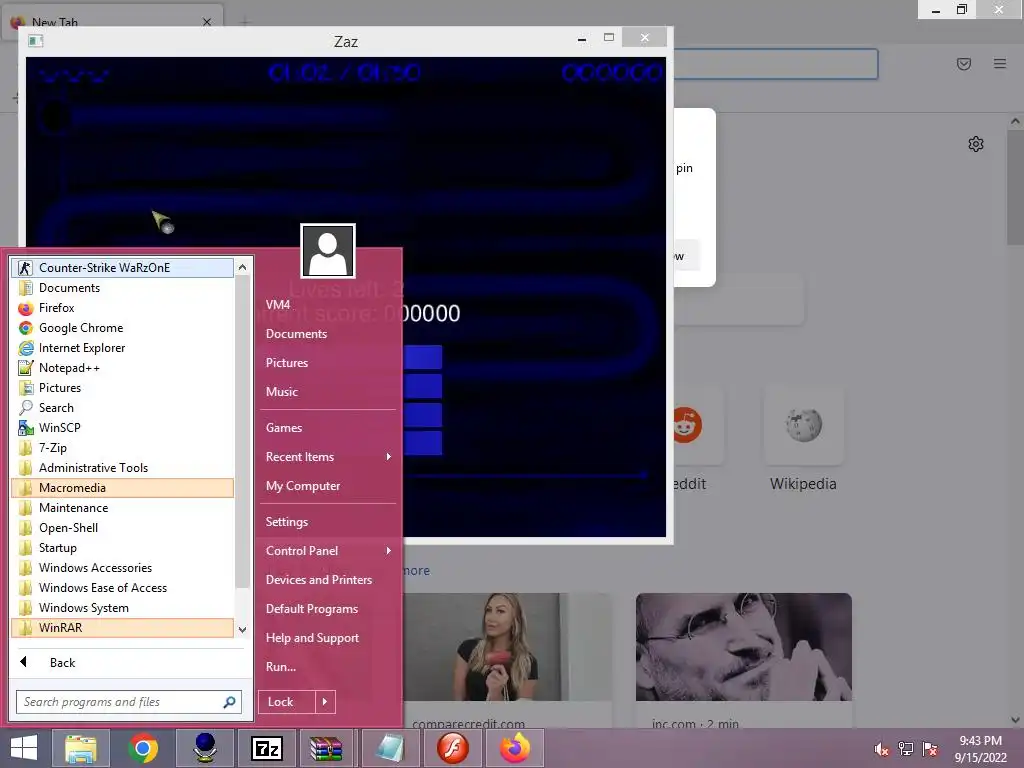This screenshot has height=768, width=1024.
Task: Open 7-Zip from the taskbar
Action: 267,748
